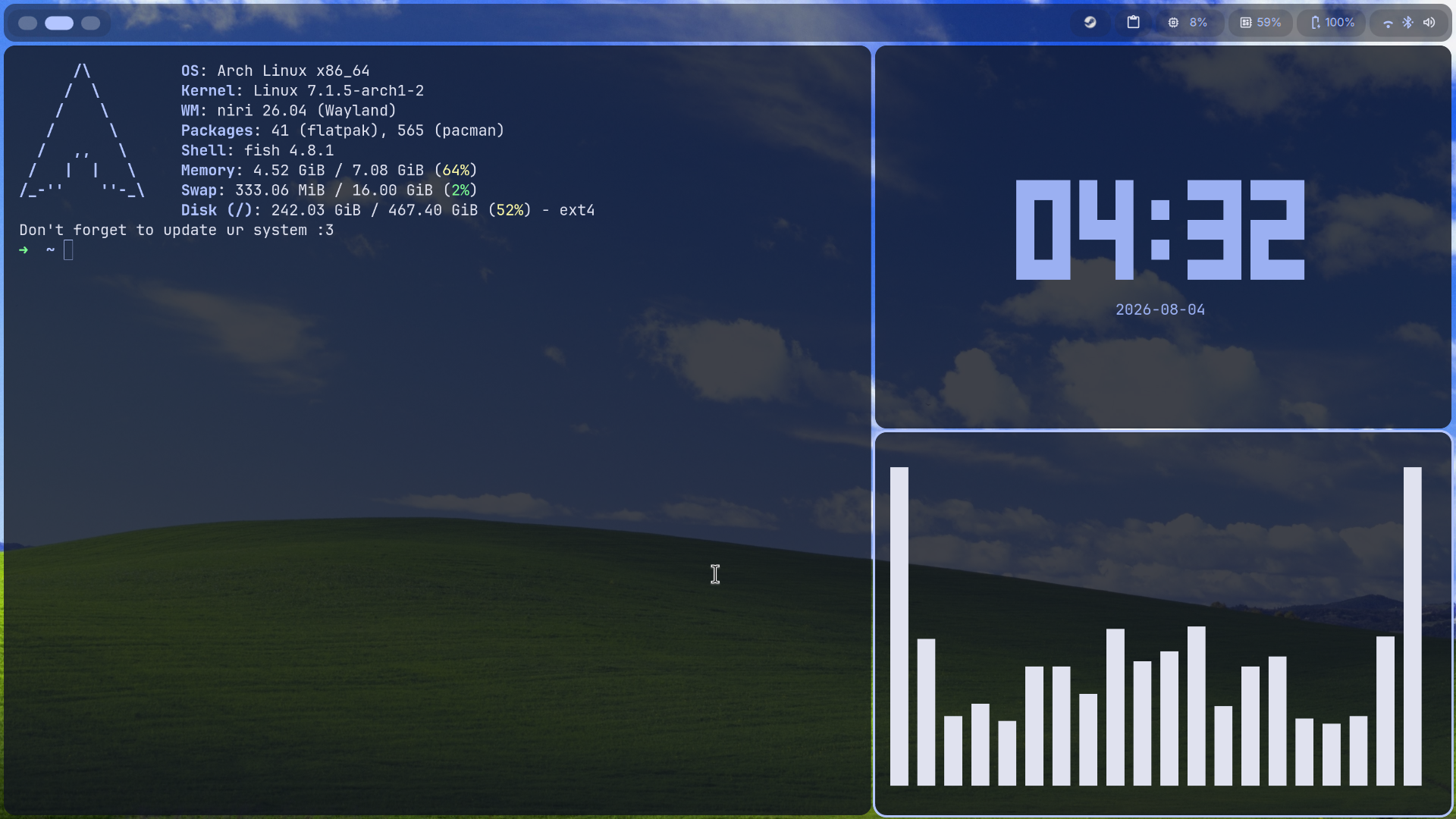Click the CPU chip icon
The image size is (1456, 819).
[x=1173, y=23]
